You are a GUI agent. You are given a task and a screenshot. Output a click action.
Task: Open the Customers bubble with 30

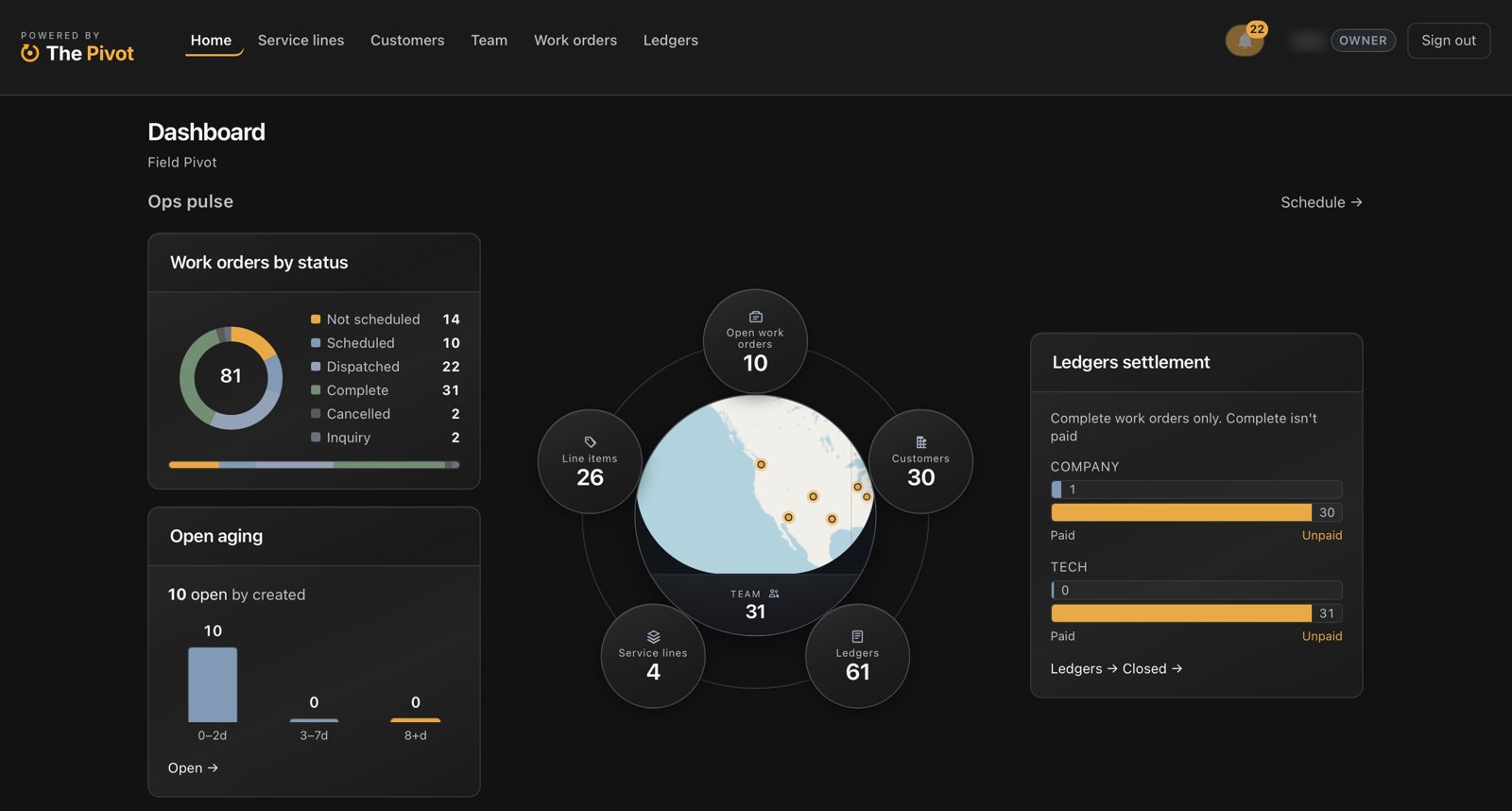click(x=920, y=461)
